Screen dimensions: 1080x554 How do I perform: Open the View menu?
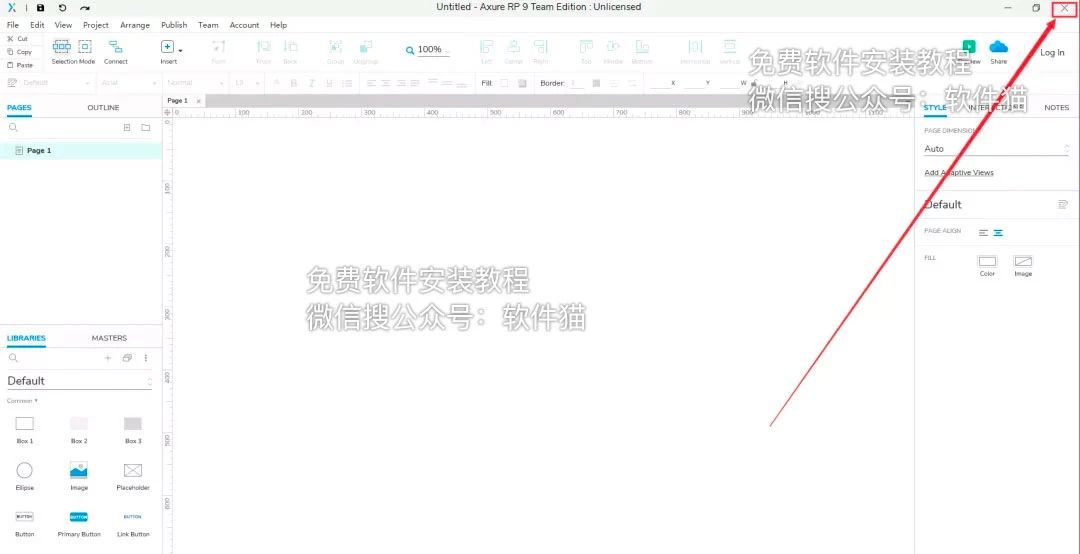coord(63,25)
